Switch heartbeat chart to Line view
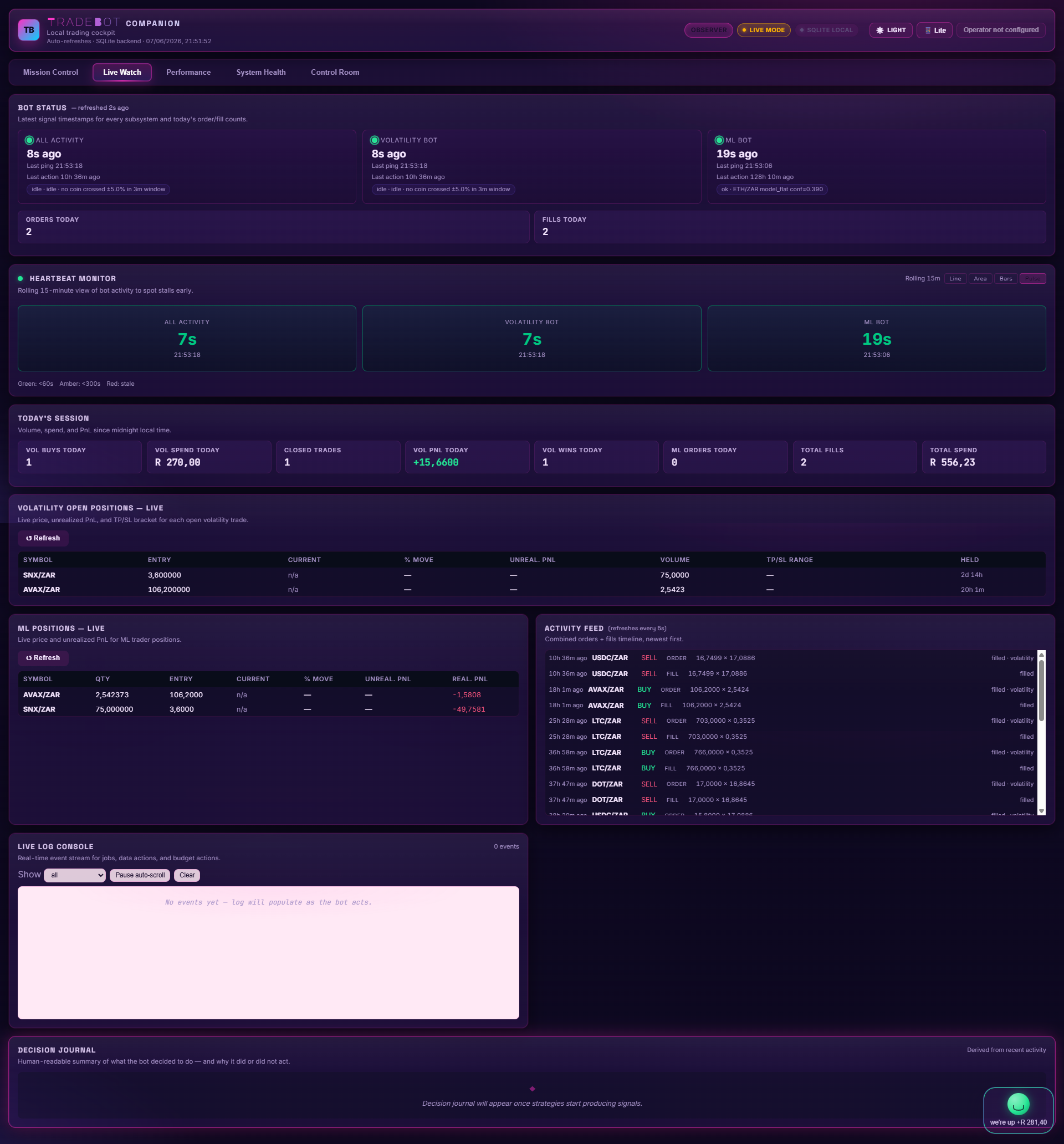Image resolution: width=1064 pixels, height=1144 pixels. (955, 279)
